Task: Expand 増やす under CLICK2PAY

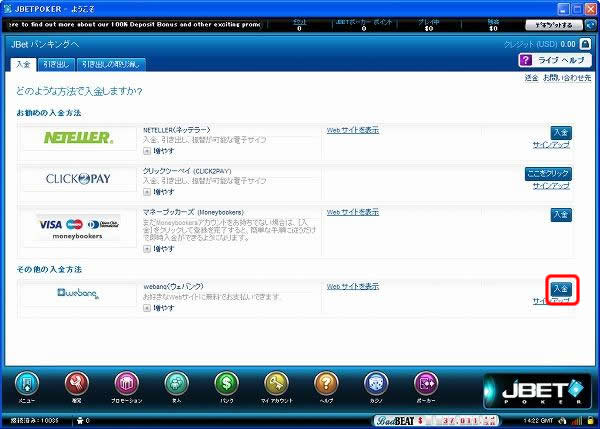Action: click(x=159, y=192)
